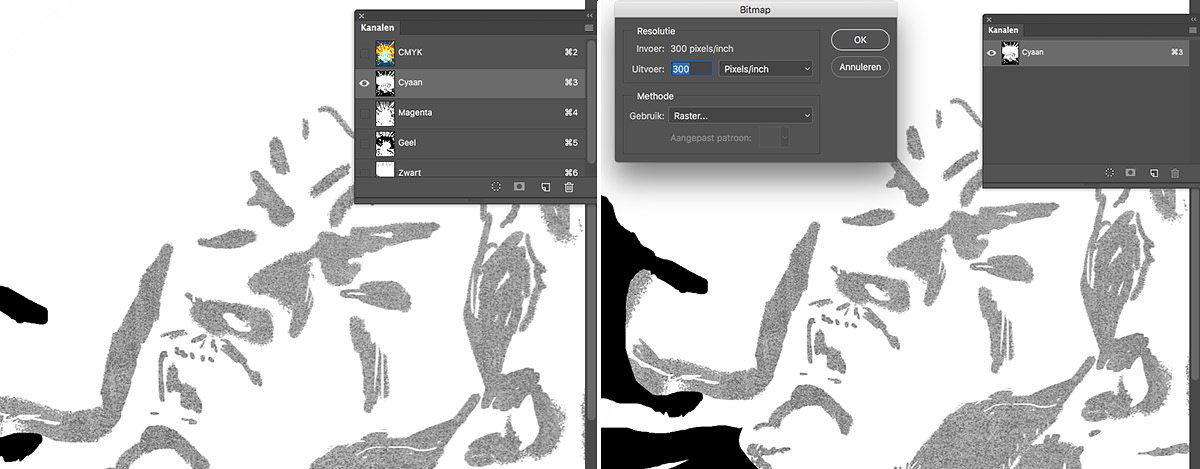1200x469 pixels.
Task: Click the Uitvoer resolution field
Action: click(x=691, y=68)
